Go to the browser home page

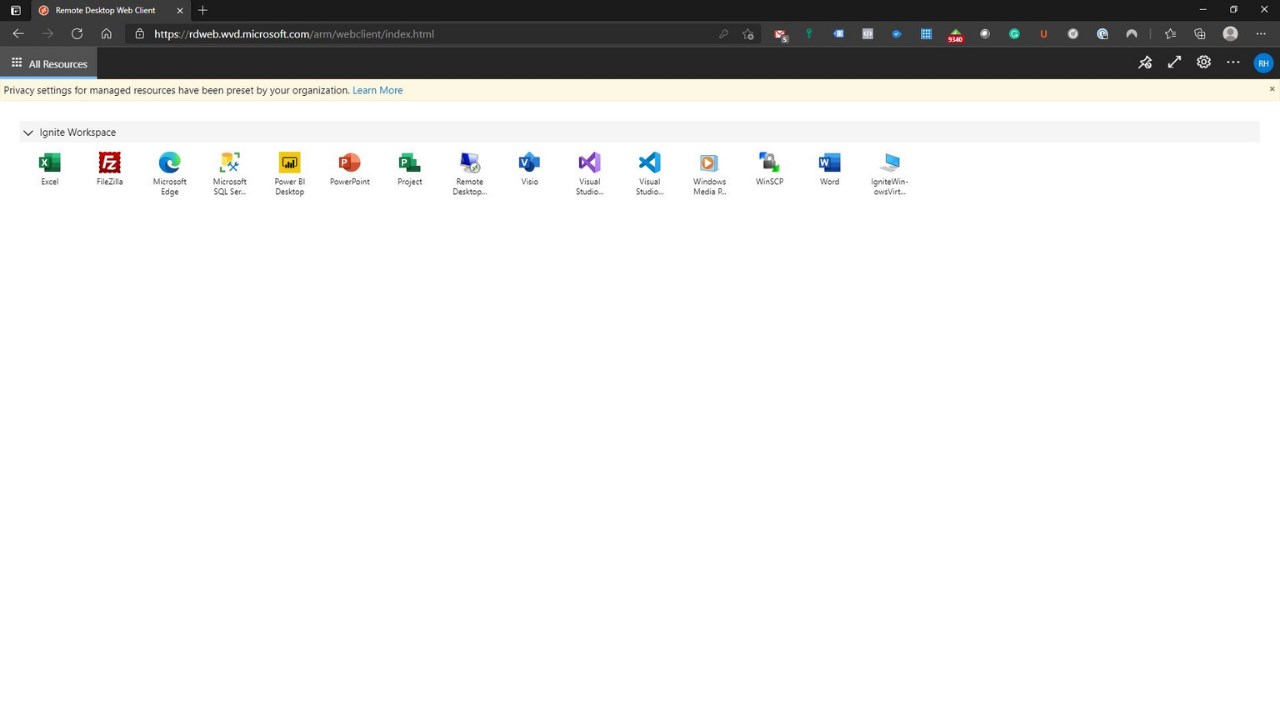106,33
